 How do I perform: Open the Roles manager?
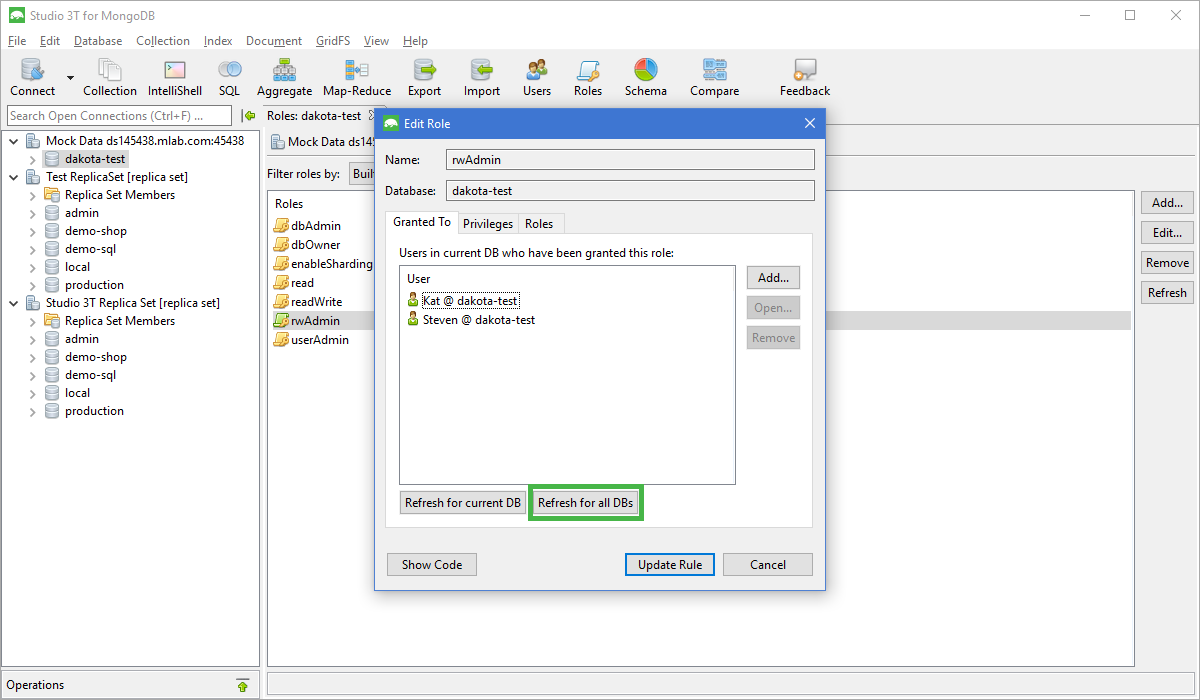pyautogui.click(x=588, y=77)
